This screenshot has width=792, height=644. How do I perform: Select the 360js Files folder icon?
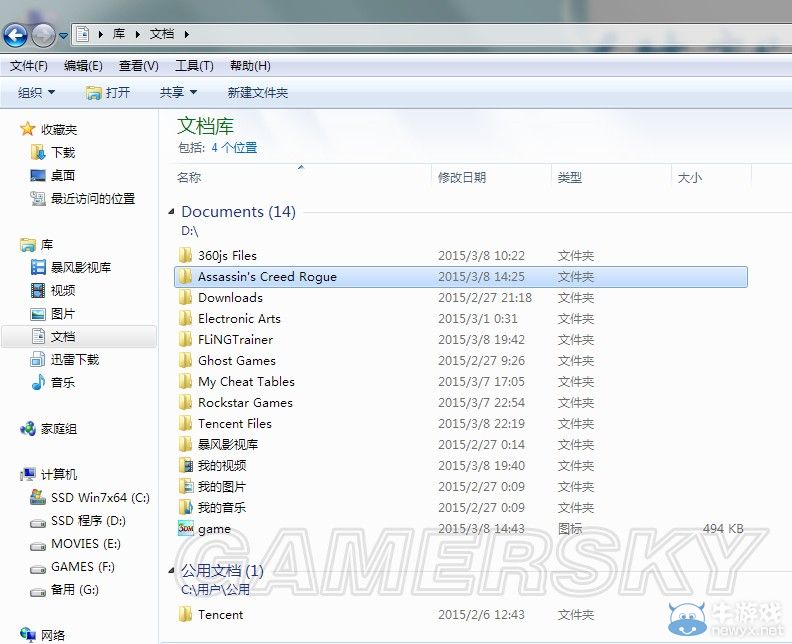185,255
